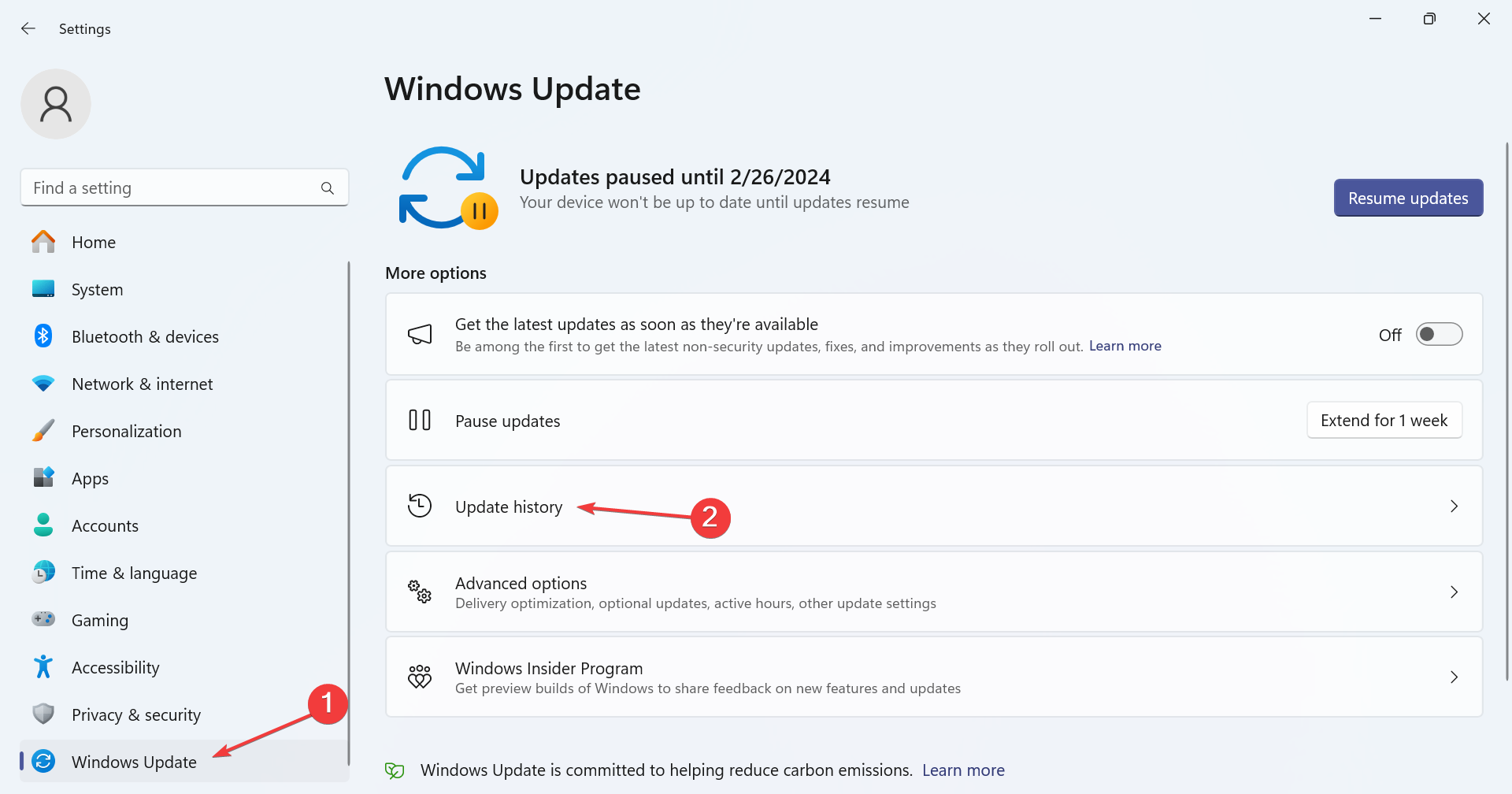
Task: Enable getting latest updates as soon as available
Action: pos(1439,334)
